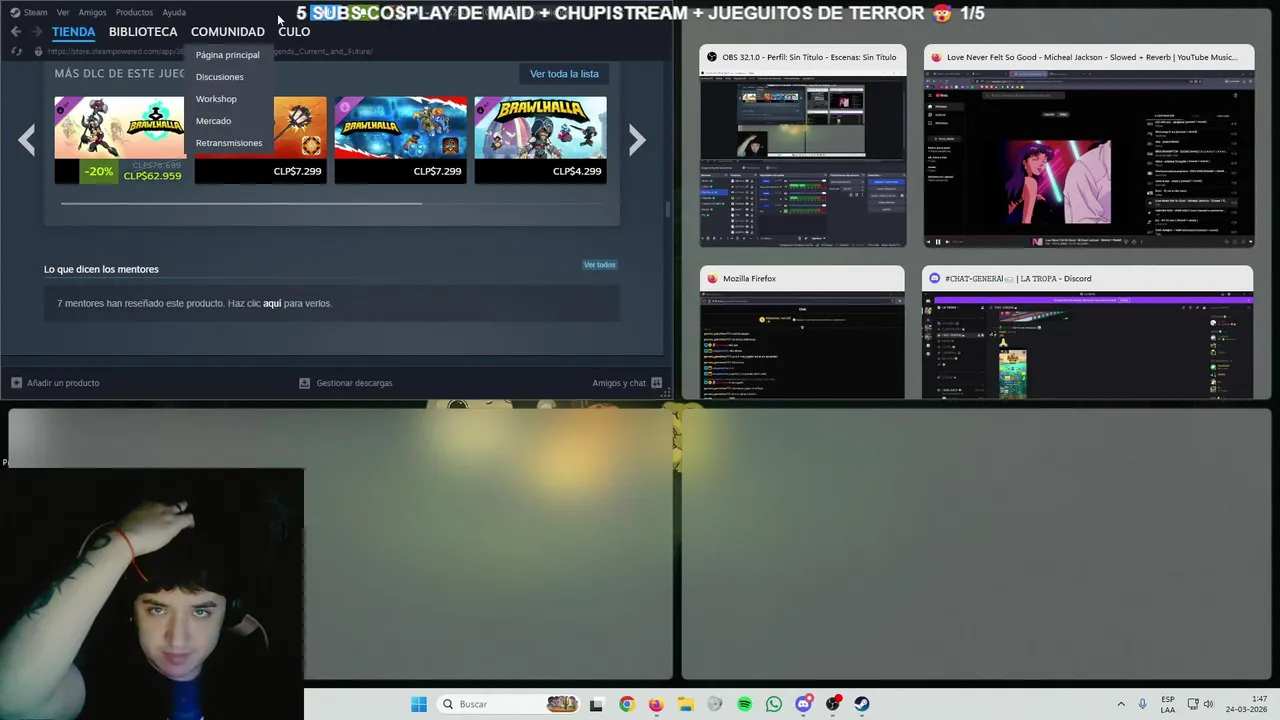Select the YouTube Music window thumbnail
This screenshot has height=720, width=1280.
coord(1088,146)
